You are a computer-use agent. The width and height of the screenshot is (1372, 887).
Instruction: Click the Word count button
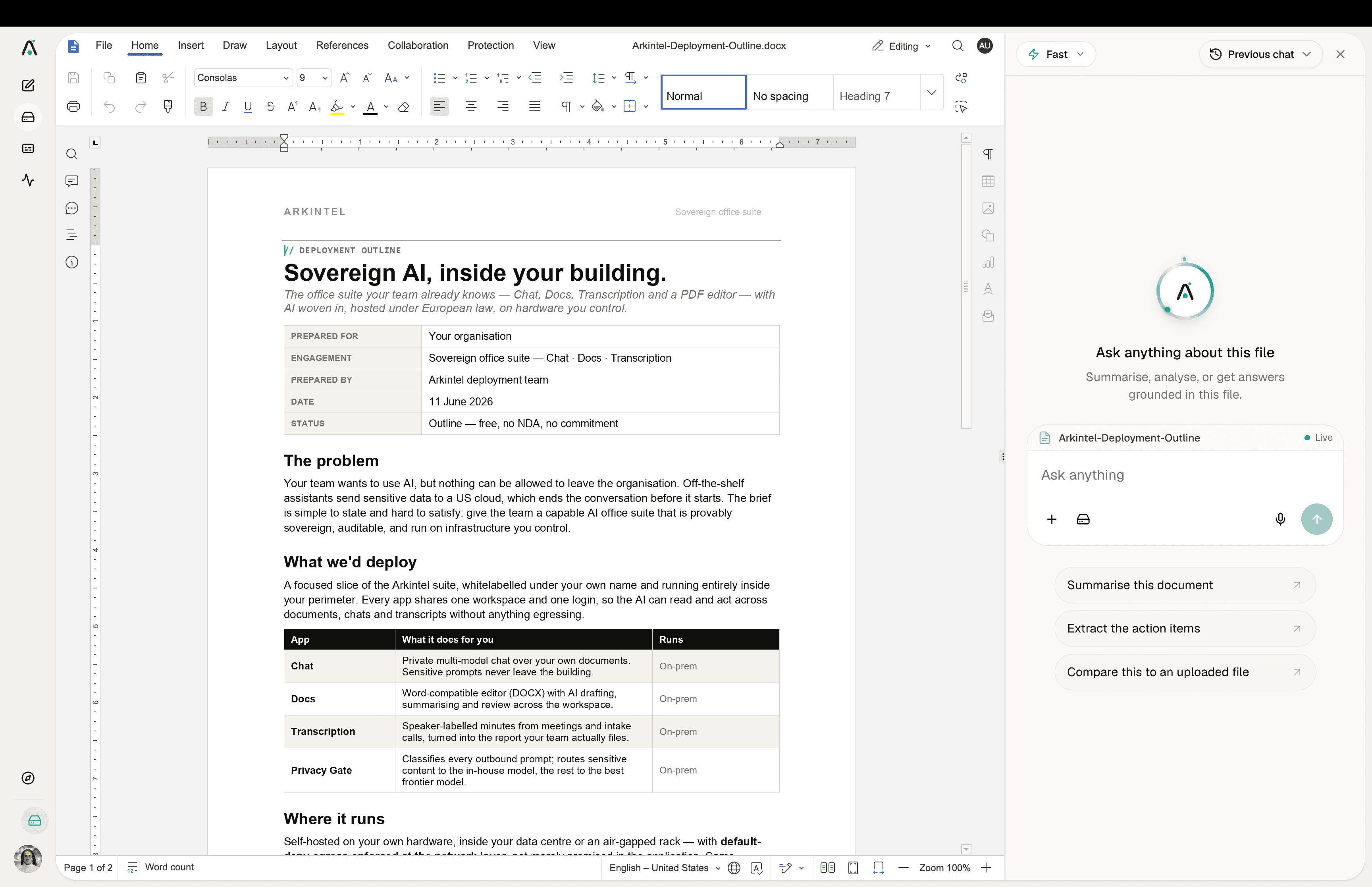[x=161, y=868]
